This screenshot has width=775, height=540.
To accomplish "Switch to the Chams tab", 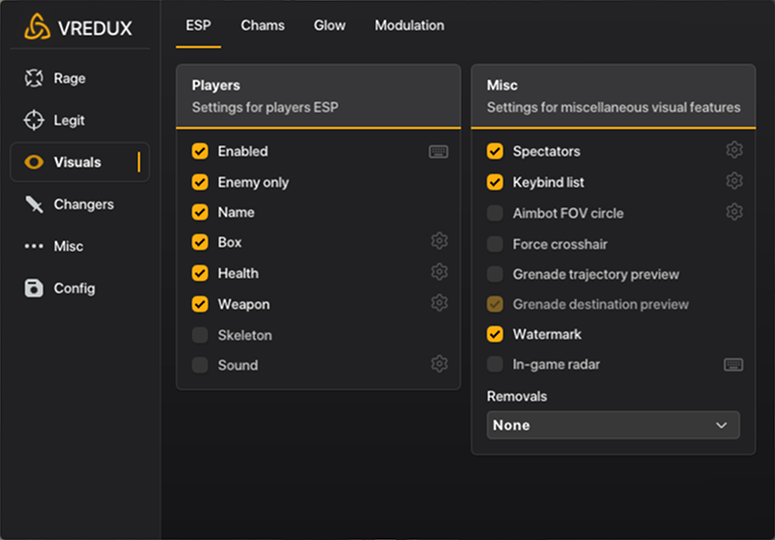I will 262,25.
